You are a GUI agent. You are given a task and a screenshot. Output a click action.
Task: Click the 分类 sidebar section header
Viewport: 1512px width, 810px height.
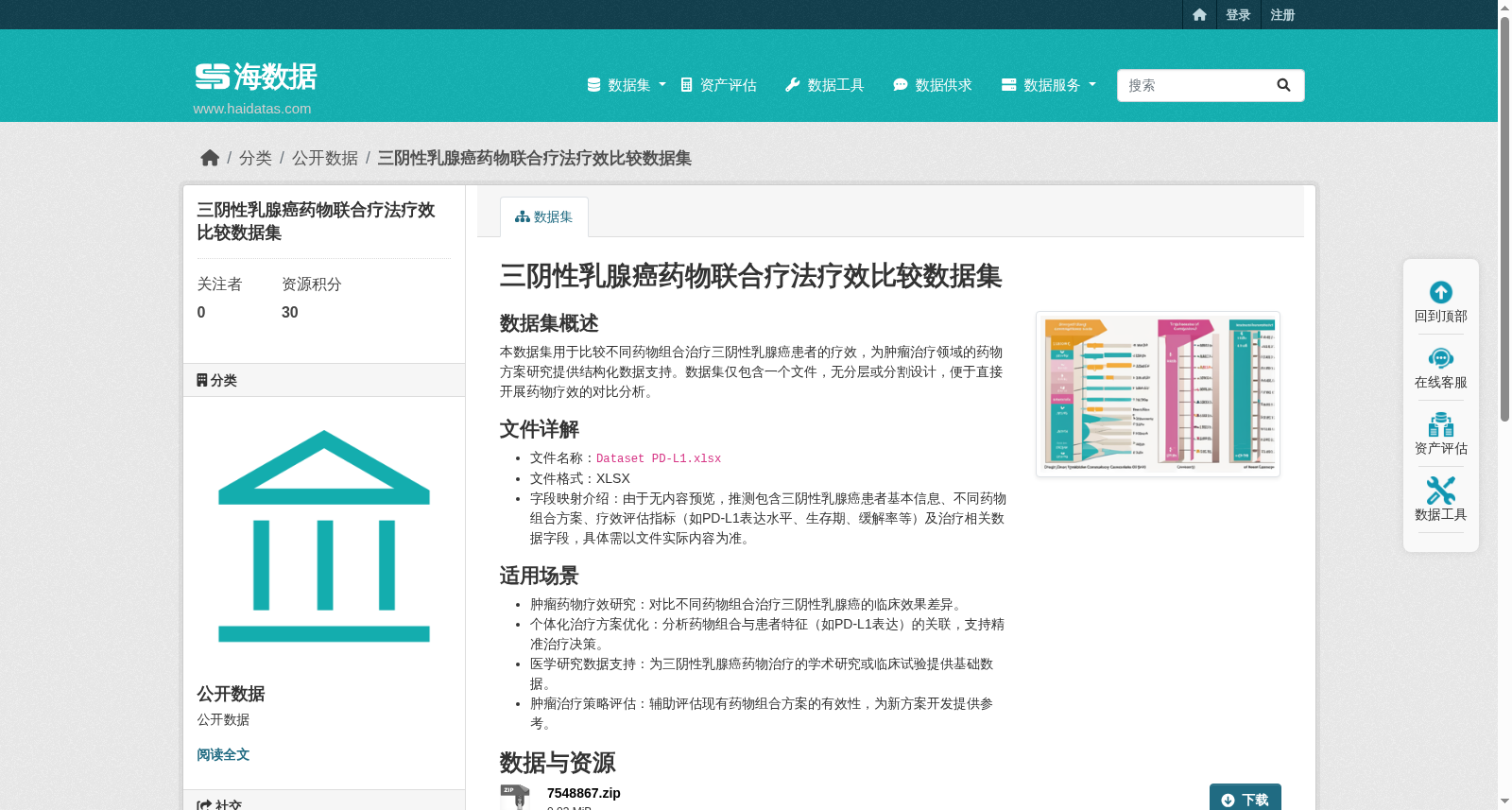point(324,380)
